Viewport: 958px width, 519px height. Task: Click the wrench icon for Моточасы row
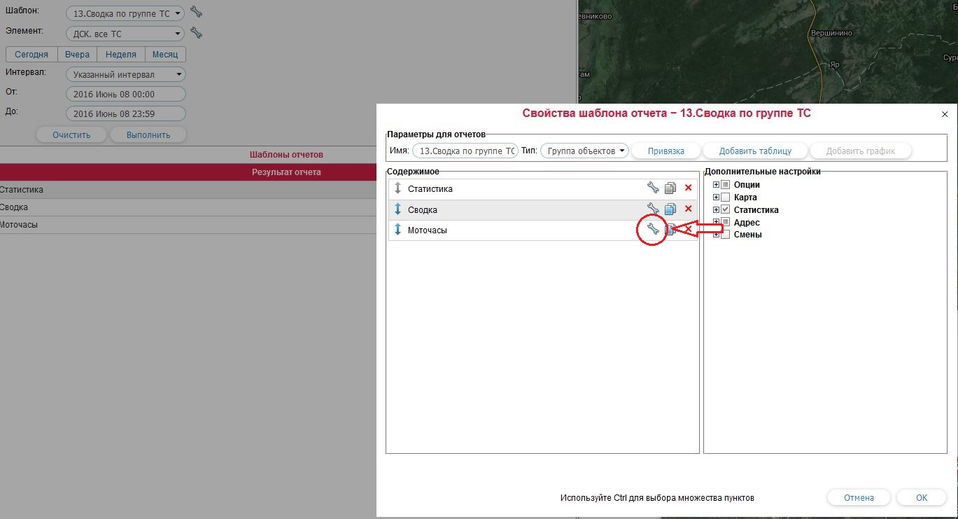pos(652,230)
